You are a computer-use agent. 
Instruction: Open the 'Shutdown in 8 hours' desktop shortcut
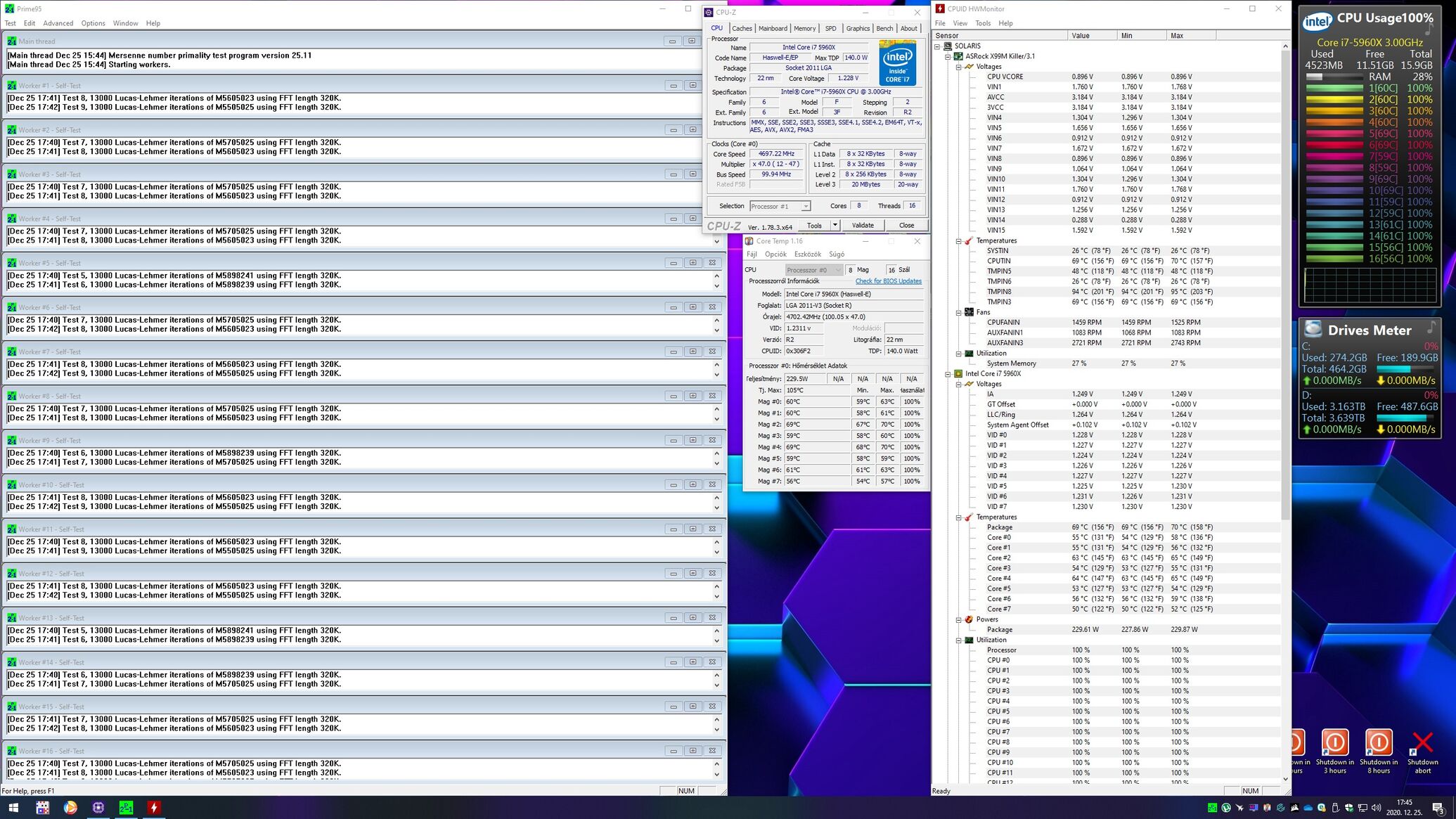[1378, 751]
